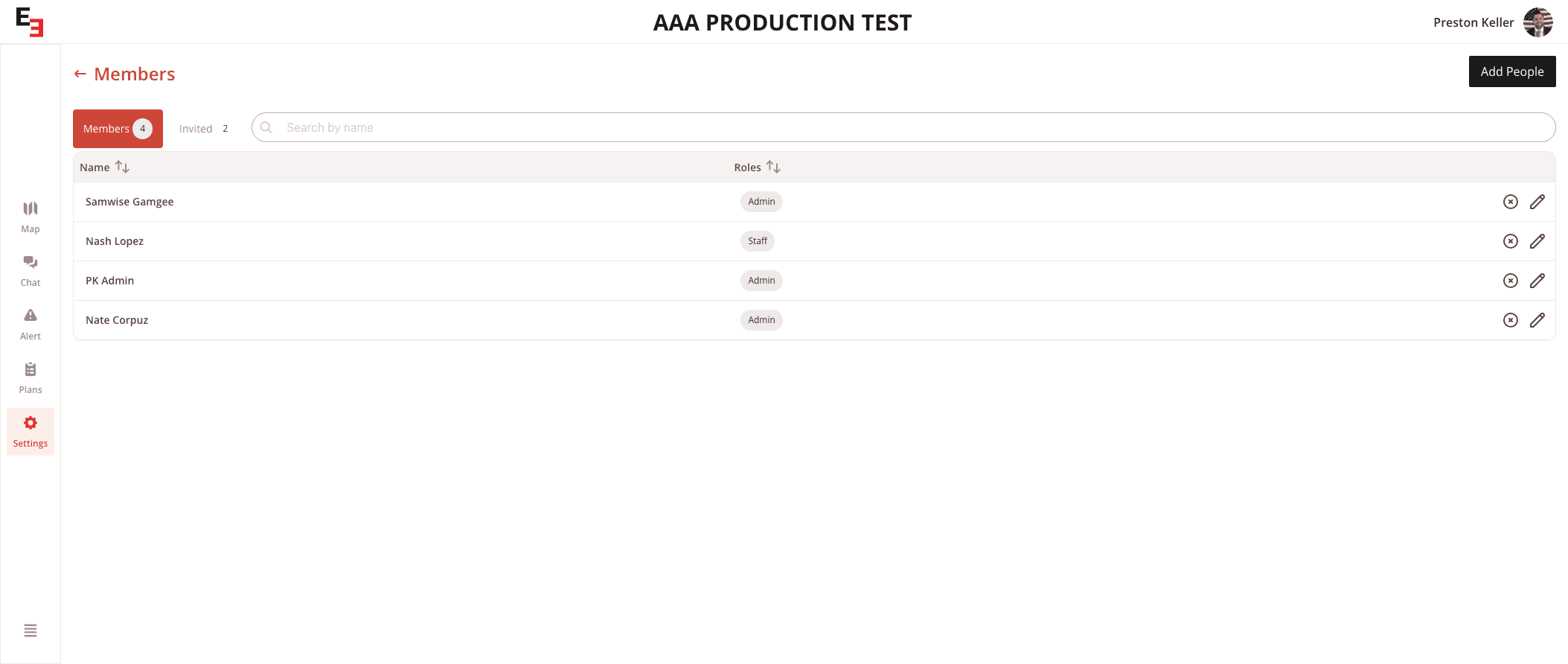This screenshot has width=1568, height=664.
Task: Sort the table by Name column arrows
Action: (122, 167)
